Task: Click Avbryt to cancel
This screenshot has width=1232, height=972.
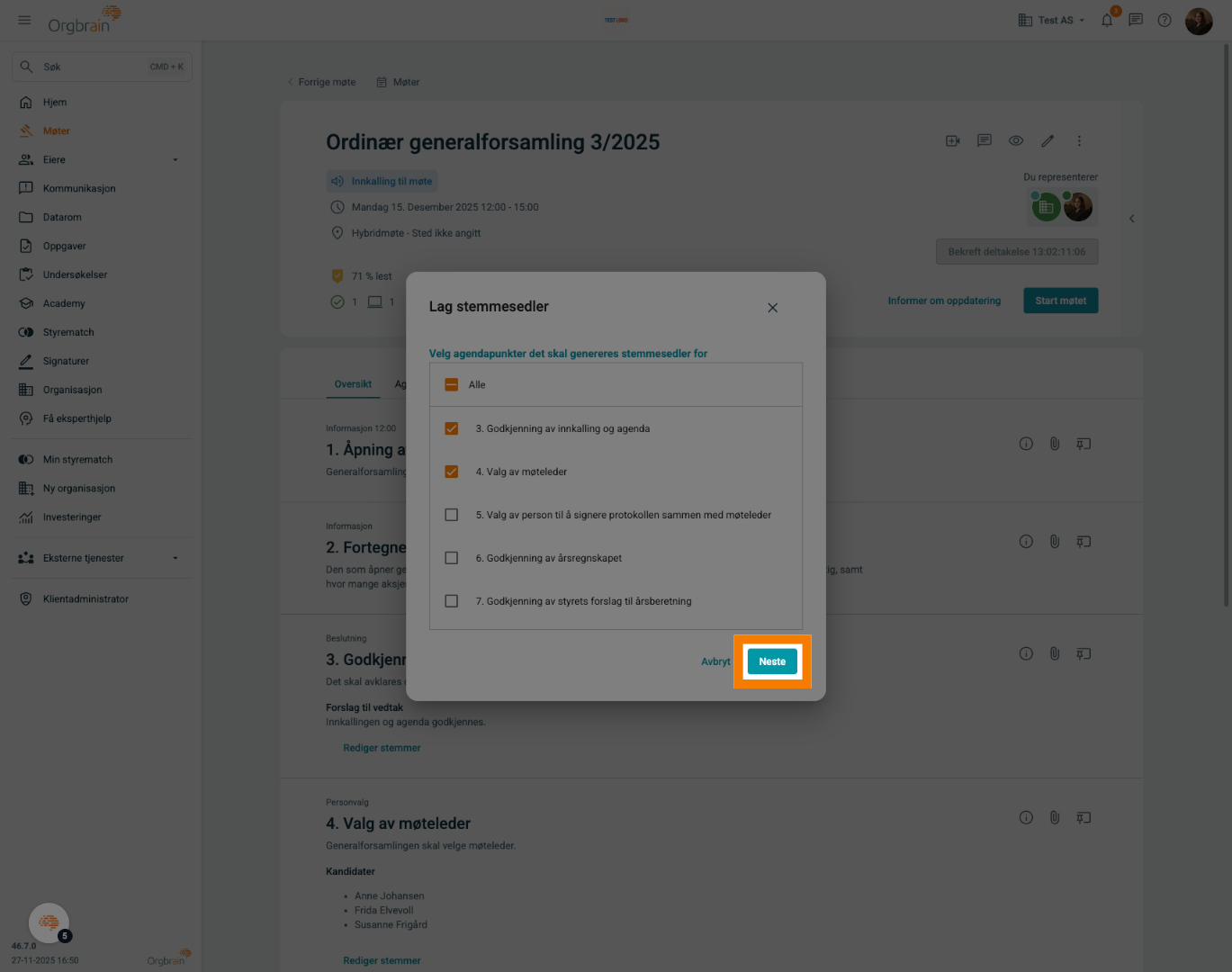Action: tap(715, 661)
